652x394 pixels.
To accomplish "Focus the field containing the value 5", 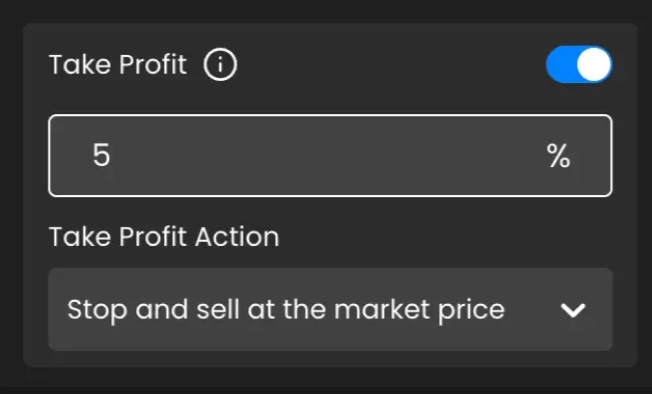I will pyautogui.click(x=330, y=155).
